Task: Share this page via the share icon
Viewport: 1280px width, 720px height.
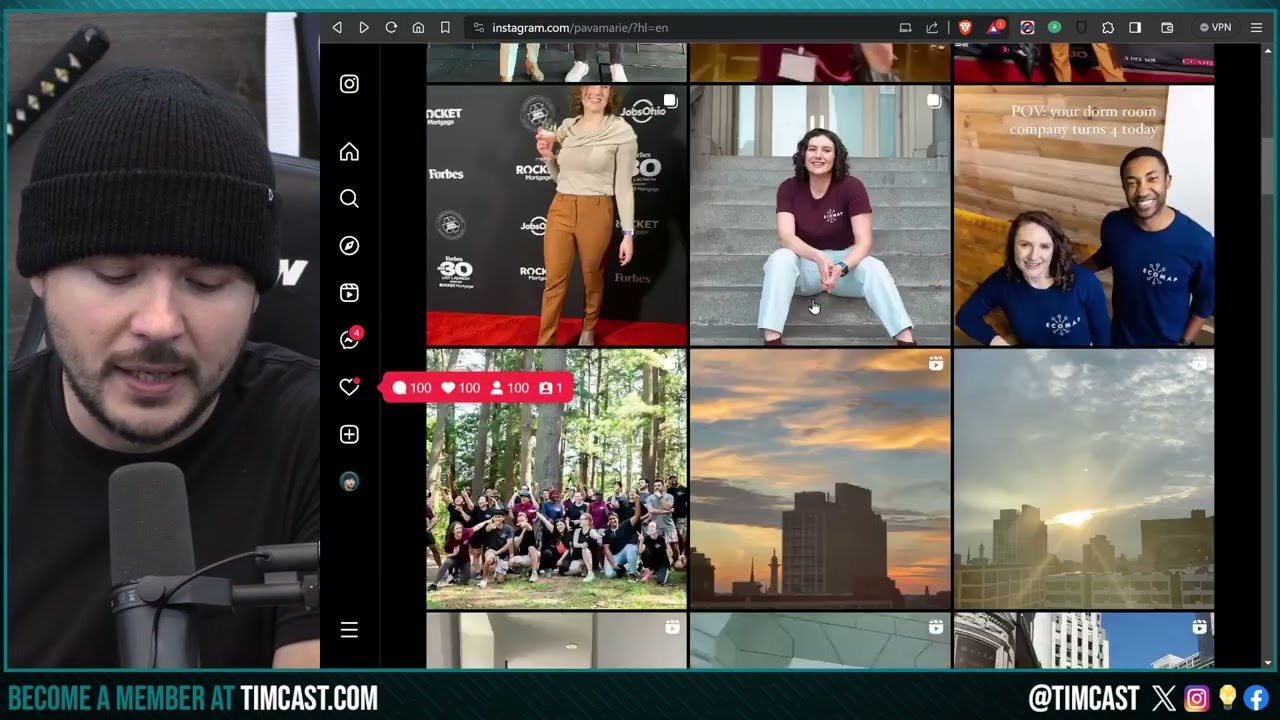Action: pos(933,28)
